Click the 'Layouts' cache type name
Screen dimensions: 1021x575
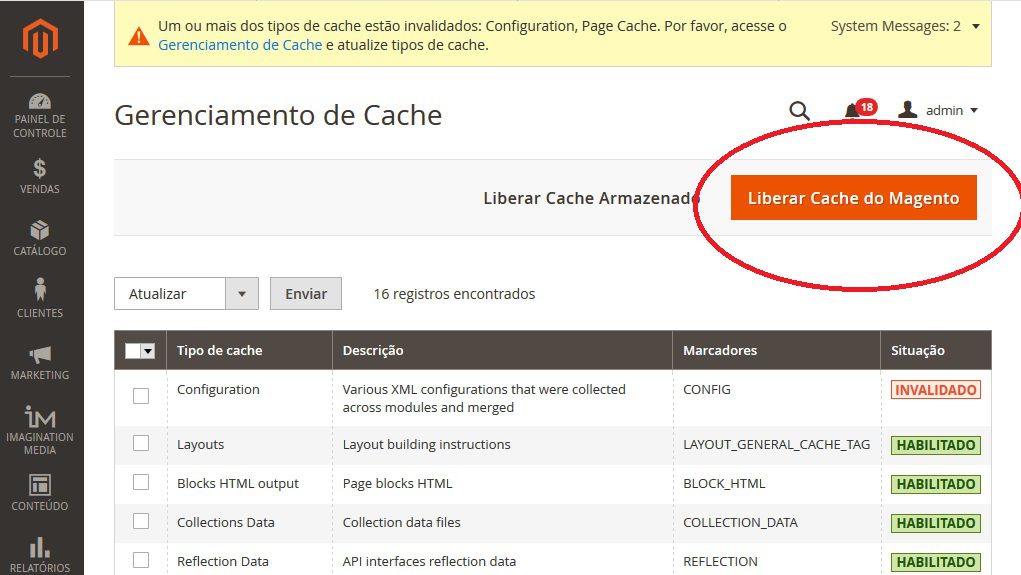[201, 445]
